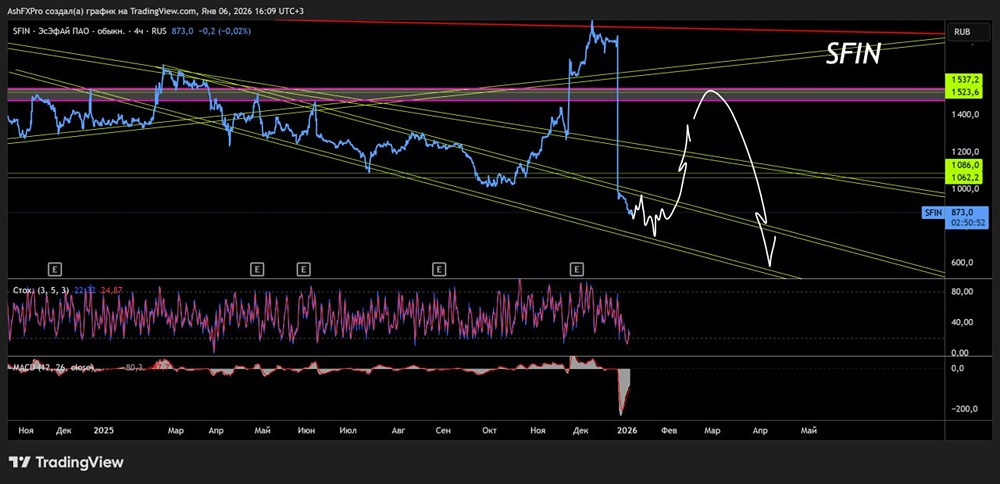The image size is (1000, 484).
Task: Click the RUS exchange label in the header
Action: tap(160, 31)
